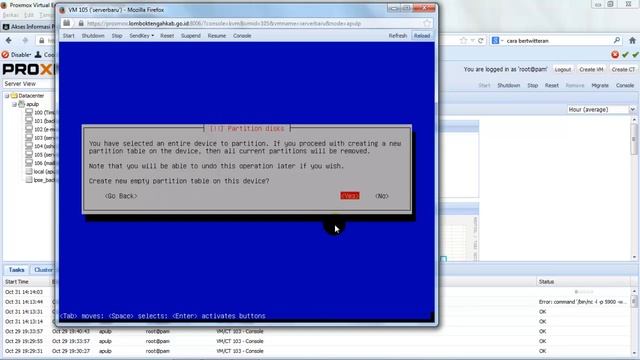Click Resume in the console toolbar
Screen dimensions: 640x360
[x=217, y=36]
